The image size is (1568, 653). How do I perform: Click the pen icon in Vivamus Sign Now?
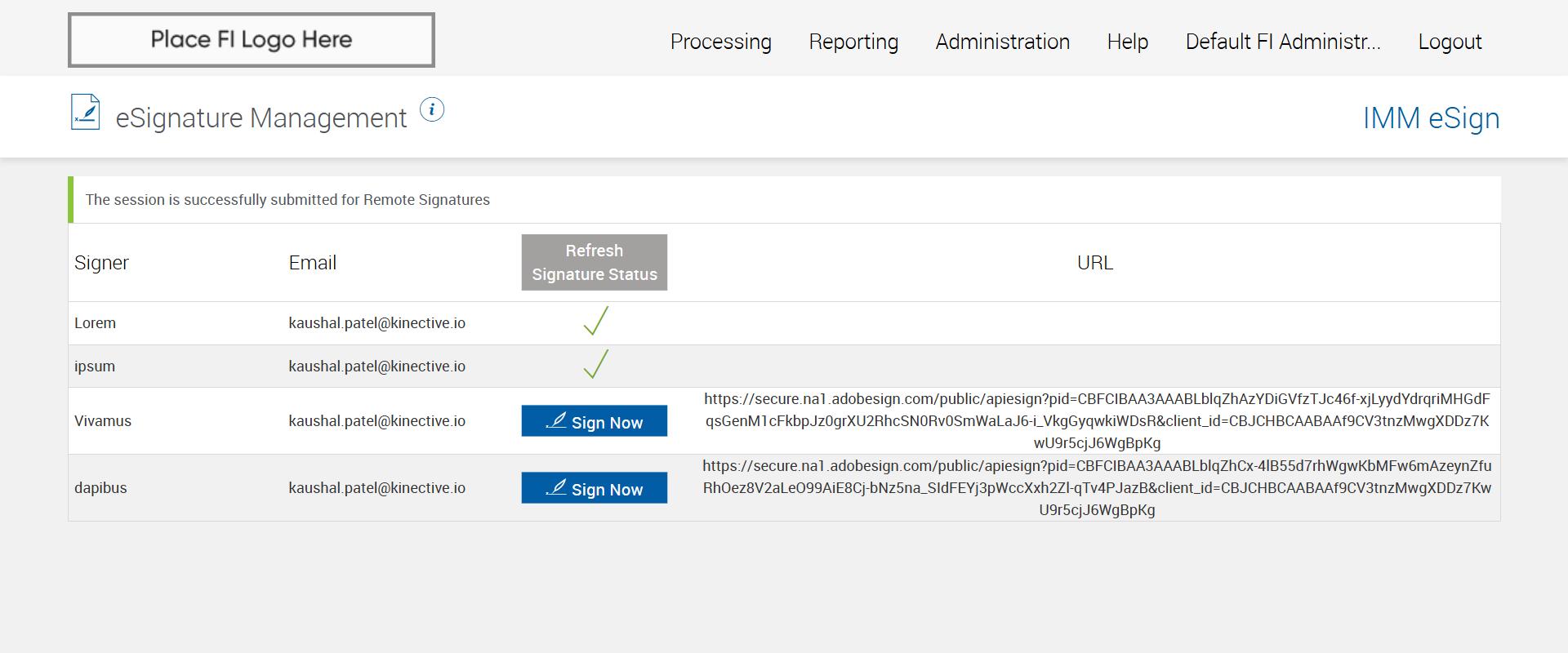pos(556,420)
